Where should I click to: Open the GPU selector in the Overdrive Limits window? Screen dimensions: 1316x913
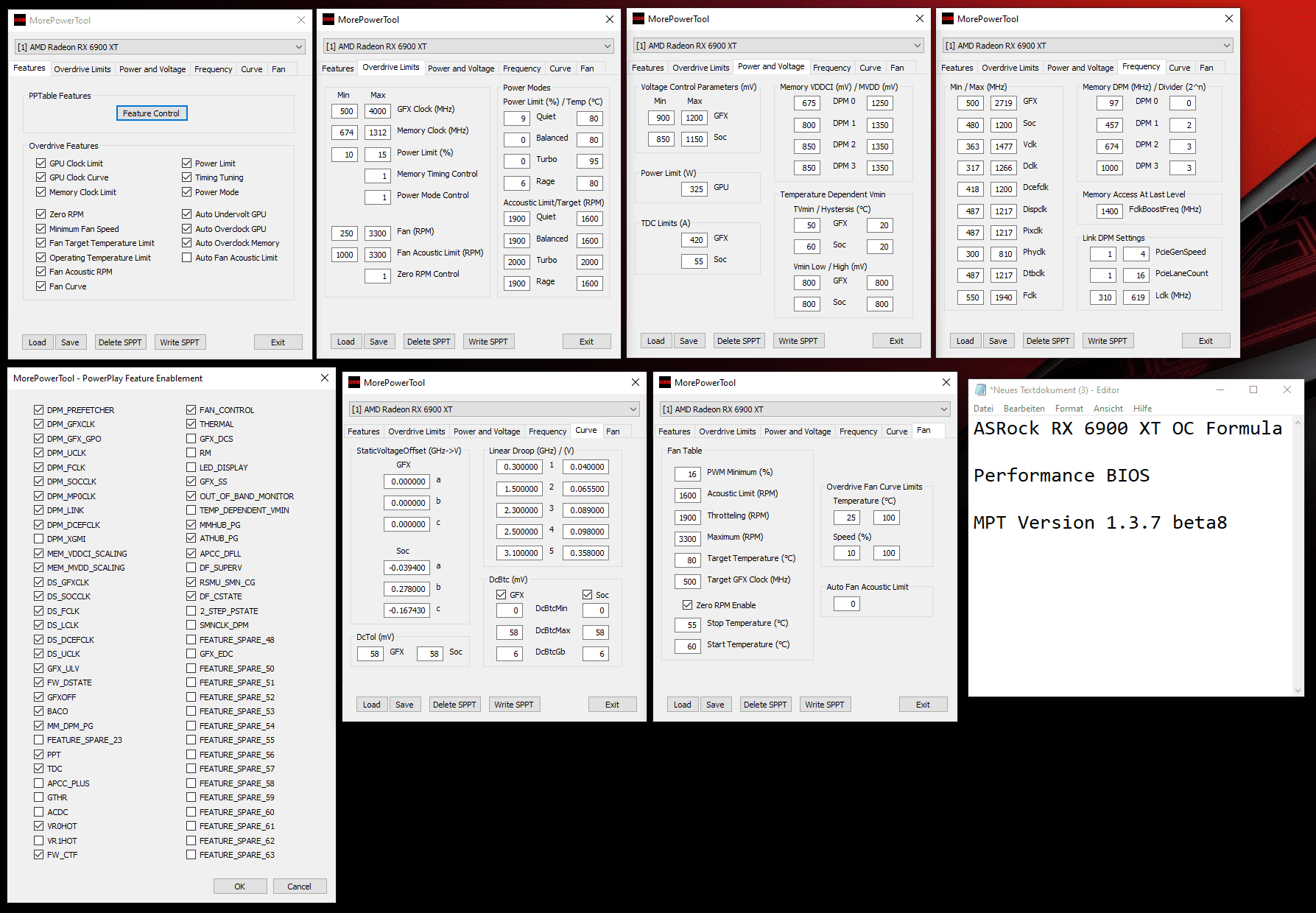(x=468, y=46)
